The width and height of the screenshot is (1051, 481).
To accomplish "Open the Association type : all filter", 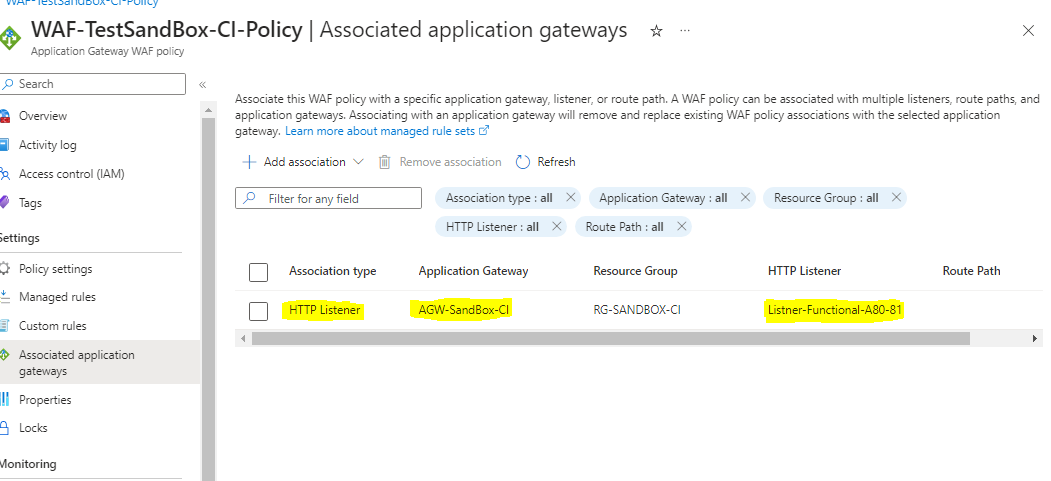I will tap(499, 198).
